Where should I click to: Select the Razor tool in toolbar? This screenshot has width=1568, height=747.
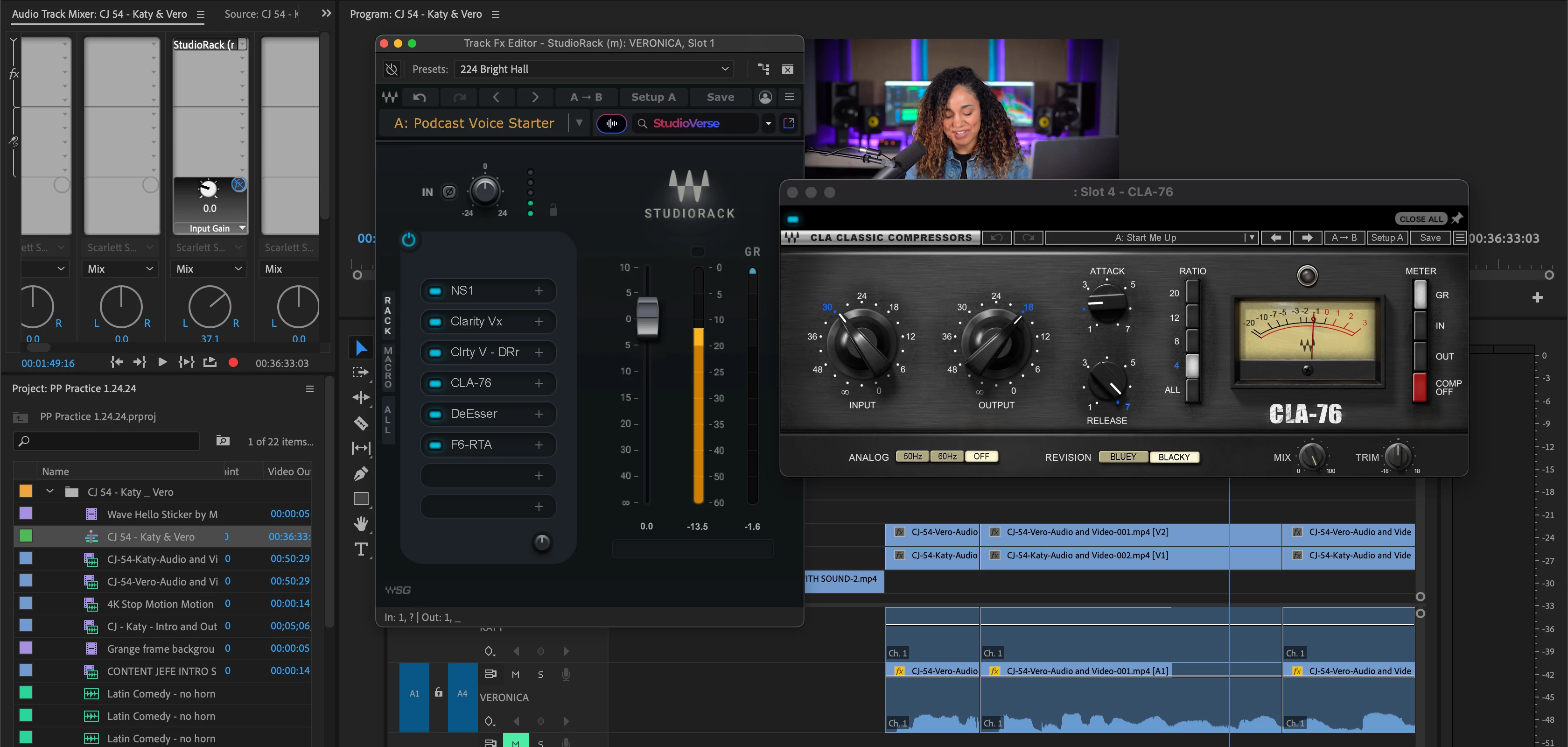click(x=361, y=423)
